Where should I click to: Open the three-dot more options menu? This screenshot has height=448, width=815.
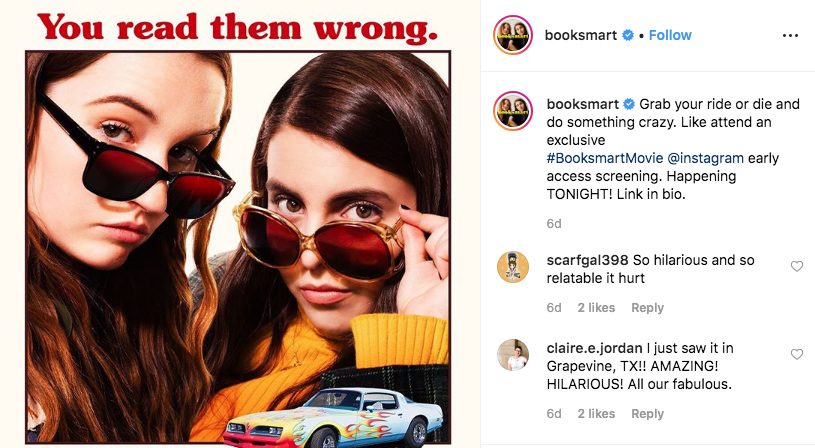tap(790, 35)
